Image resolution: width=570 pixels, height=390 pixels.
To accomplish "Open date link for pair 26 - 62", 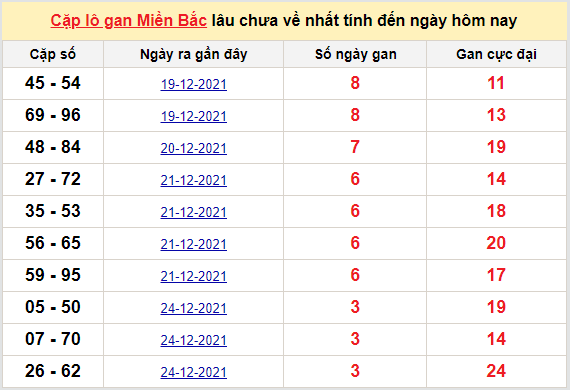I will 193,372.
